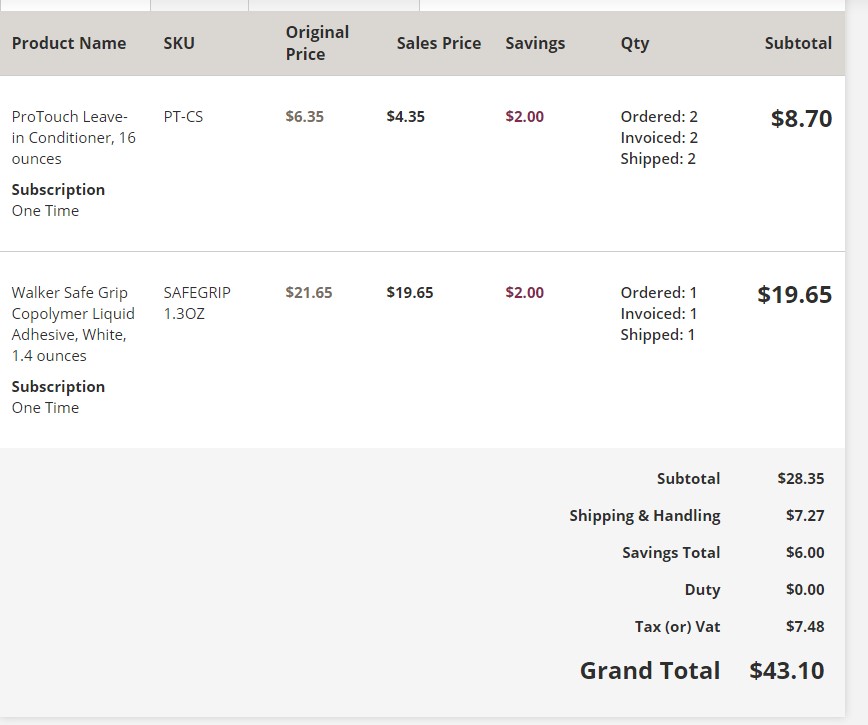The width and height of the screenshot is (868, 725).
Task: Click the PT-CS SKU value
Action: (183, 116)
